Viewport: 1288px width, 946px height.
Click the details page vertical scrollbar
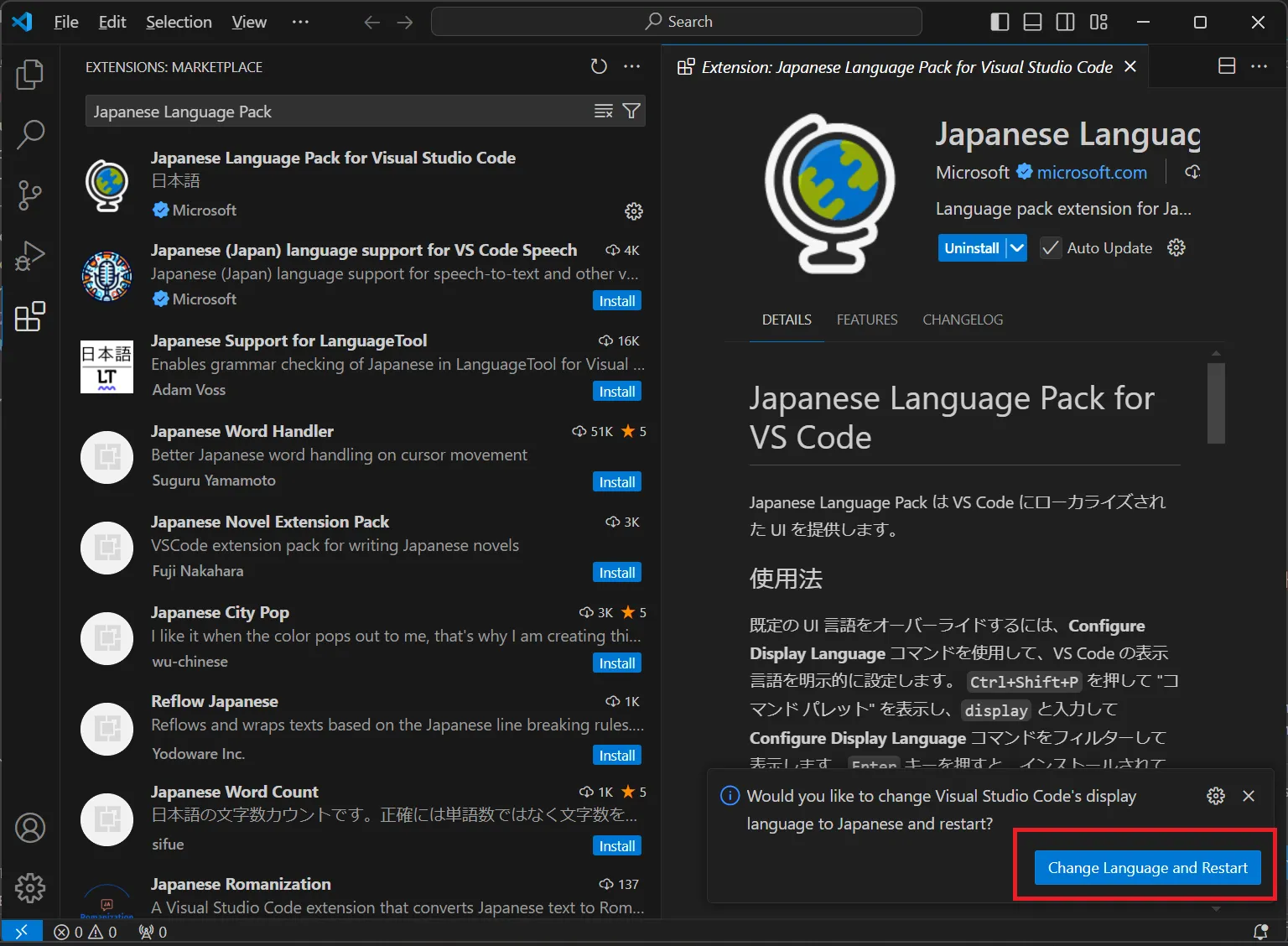1216,403
